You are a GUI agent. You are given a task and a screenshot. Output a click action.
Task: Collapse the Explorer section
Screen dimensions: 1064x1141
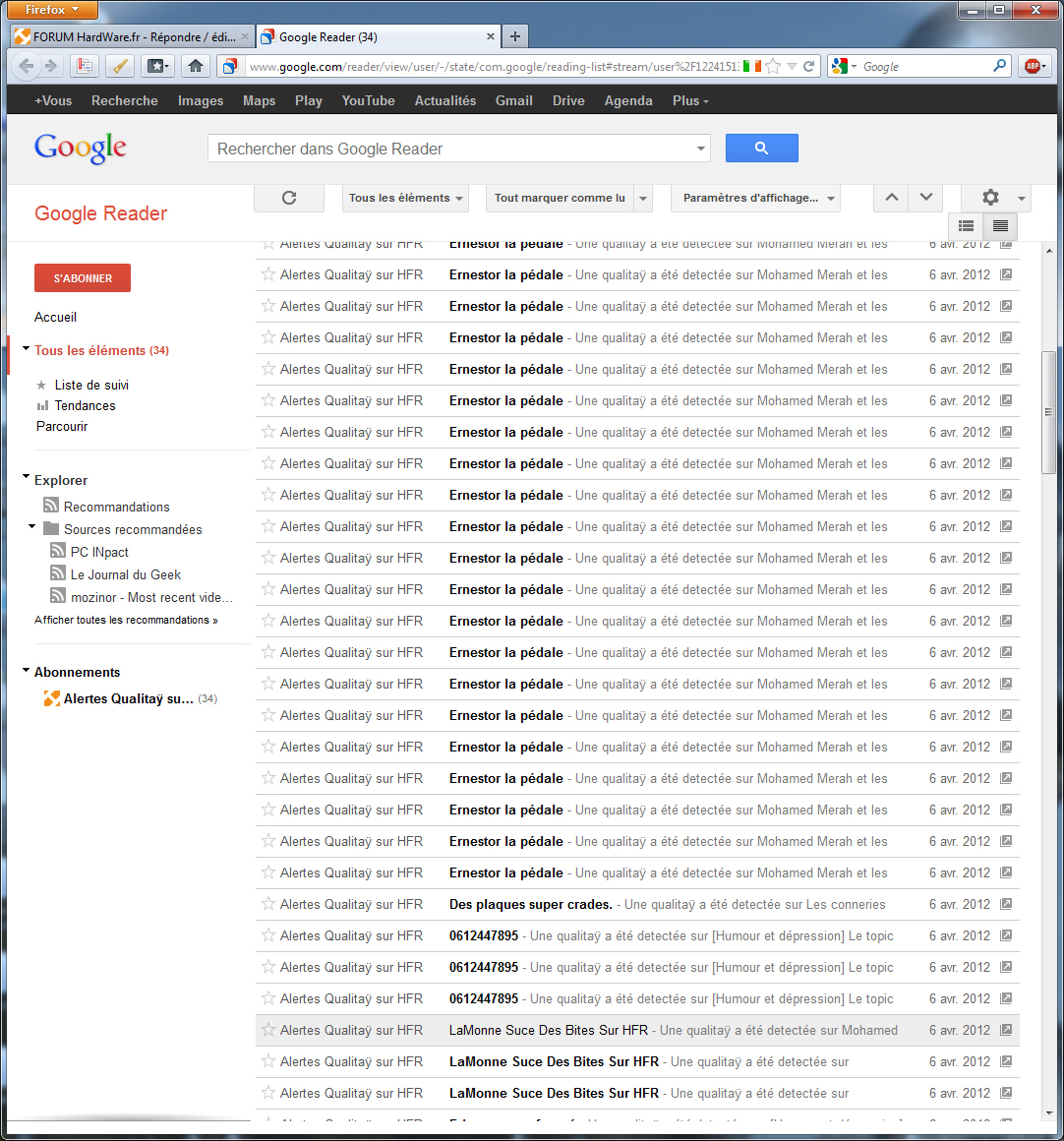point(27,477)
